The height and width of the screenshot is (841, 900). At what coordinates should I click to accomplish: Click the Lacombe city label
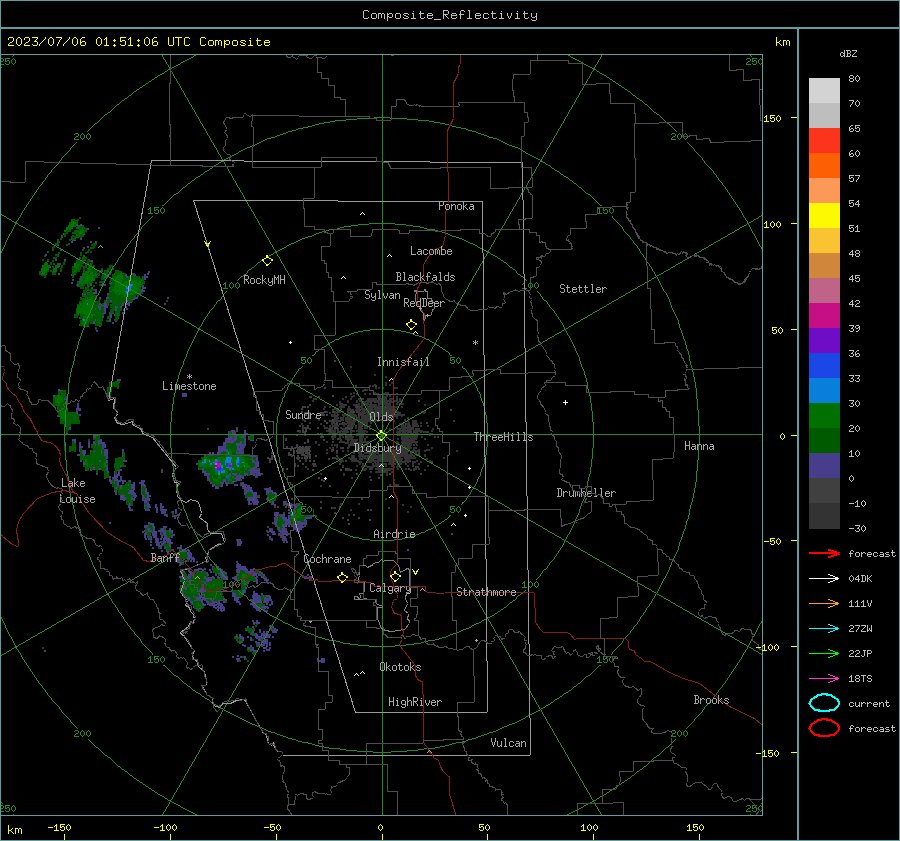pos(431,251)
